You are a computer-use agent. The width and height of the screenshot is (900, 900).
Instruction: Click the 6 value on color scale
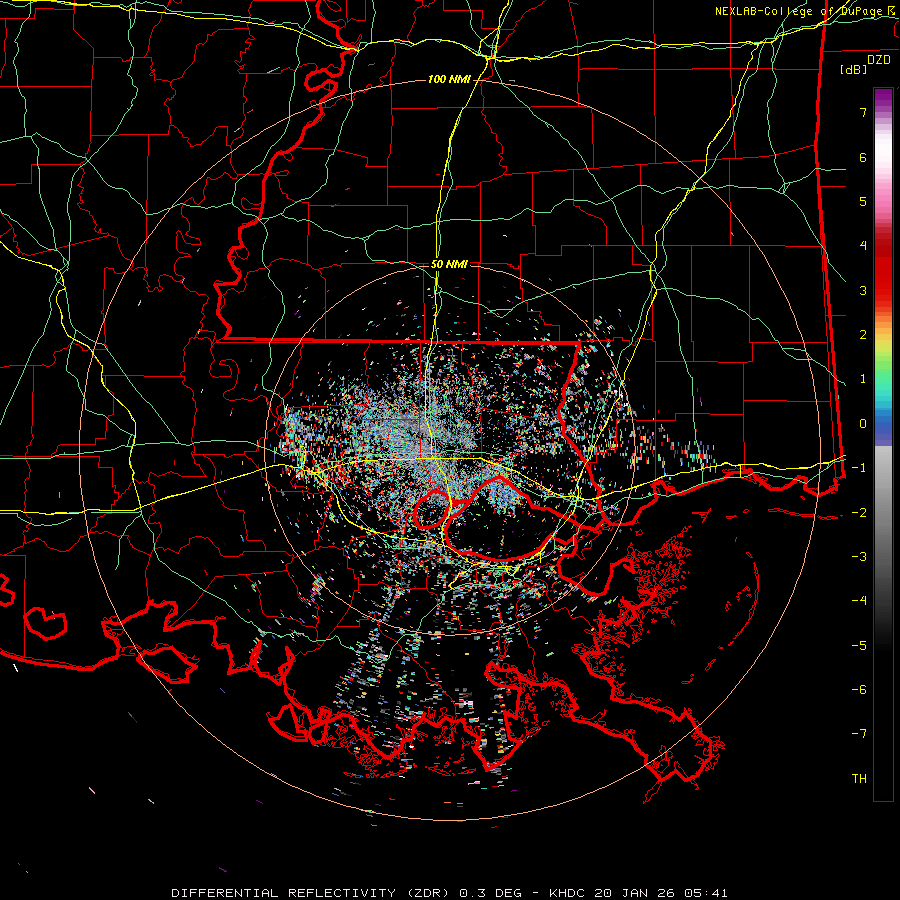(x=863, y=157)
